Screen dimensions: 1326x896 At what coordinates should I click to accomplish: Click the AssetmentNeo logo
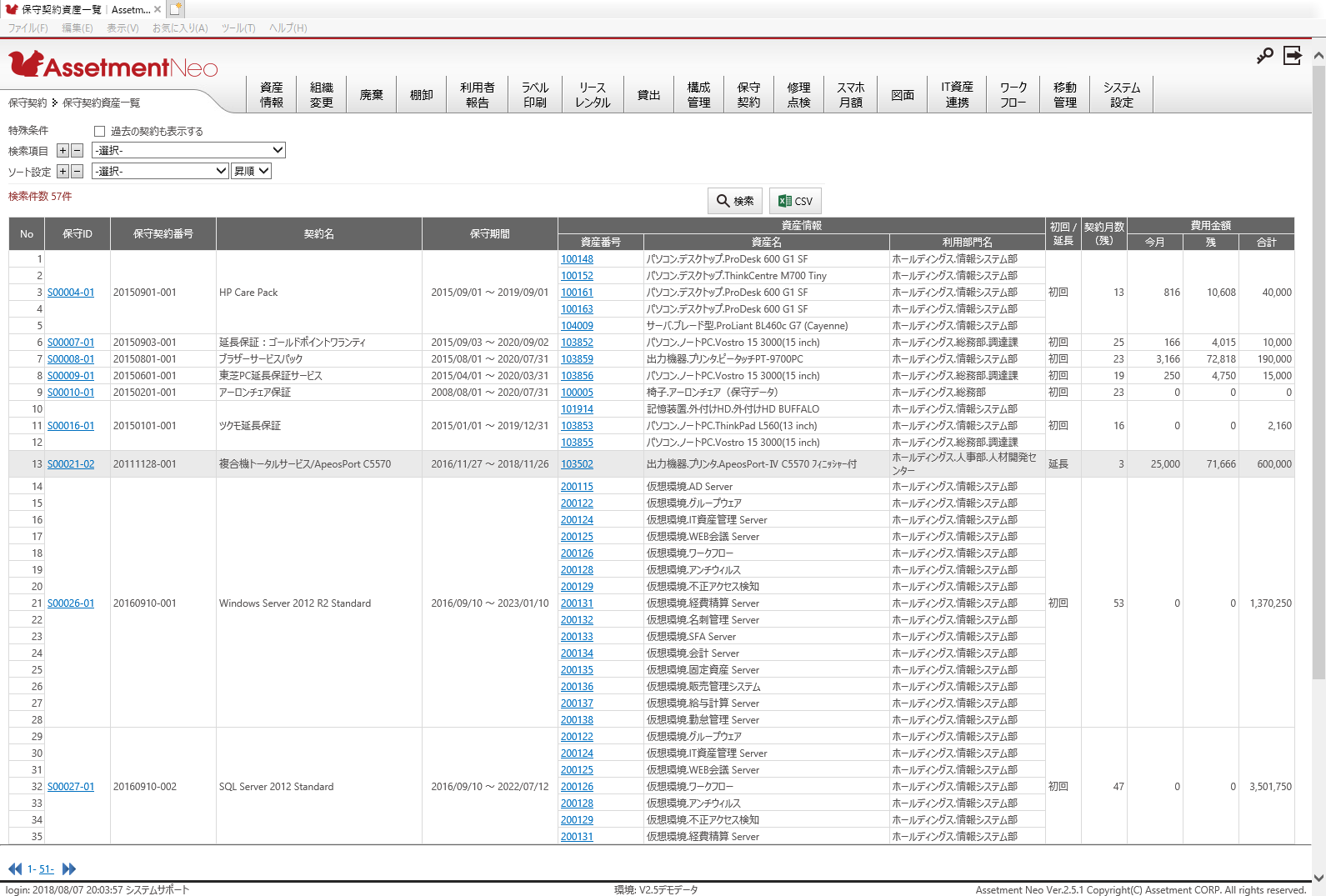click(113, 65)
